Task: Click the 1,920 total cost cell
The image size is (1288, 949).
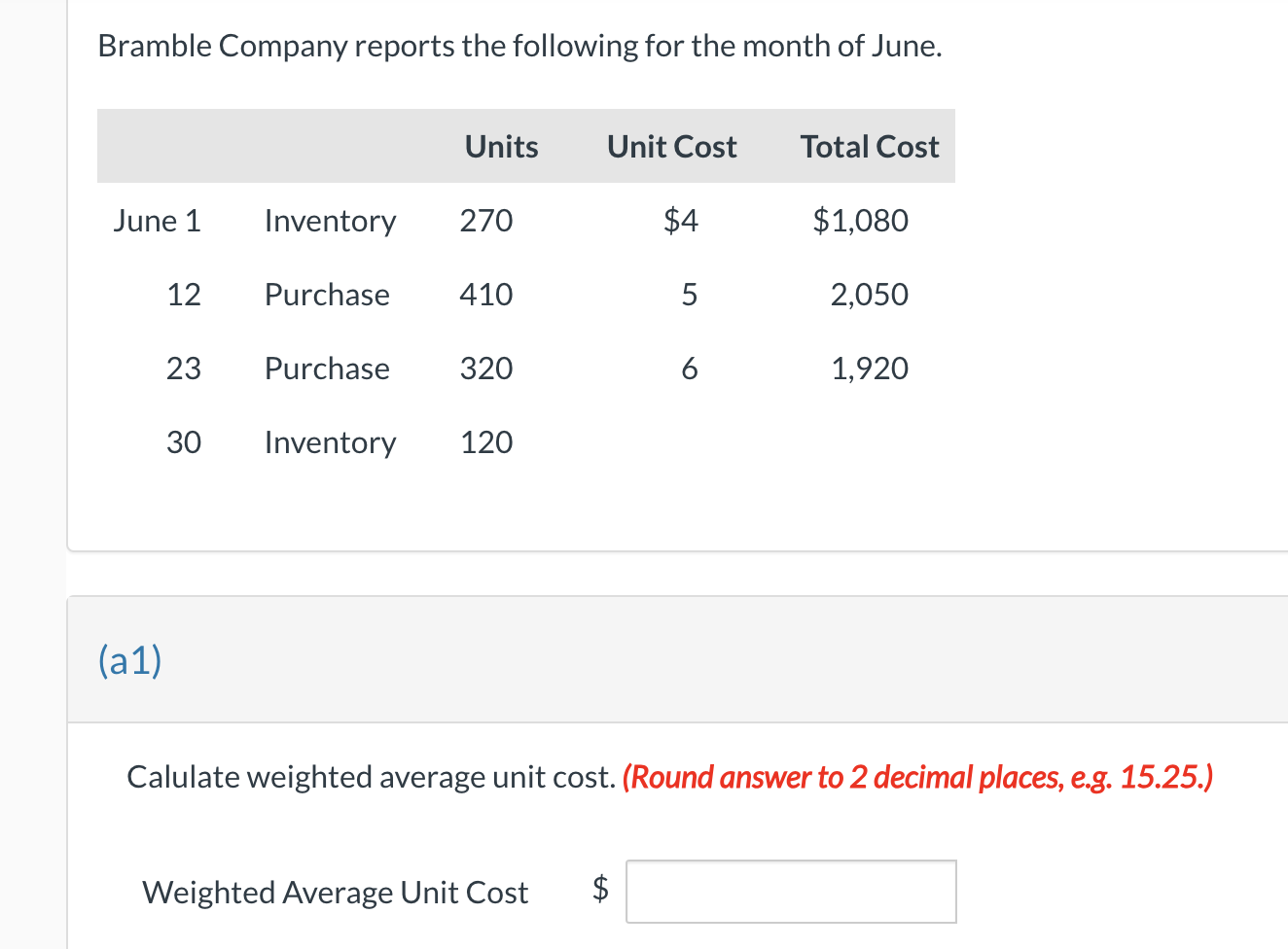Action: (870, 369)
